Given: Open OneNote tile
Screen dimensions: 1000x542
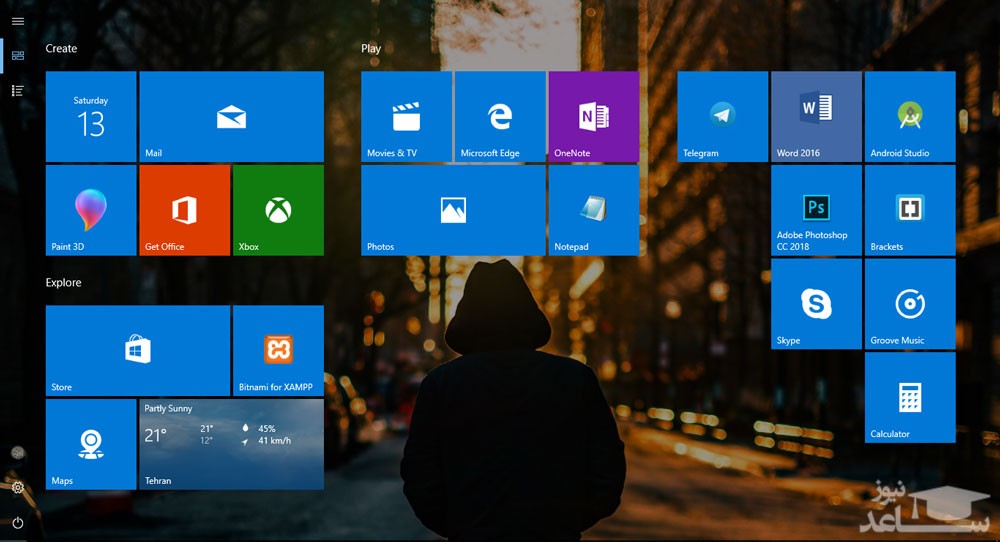Looking at the screenshot, I should coord(593,116).
